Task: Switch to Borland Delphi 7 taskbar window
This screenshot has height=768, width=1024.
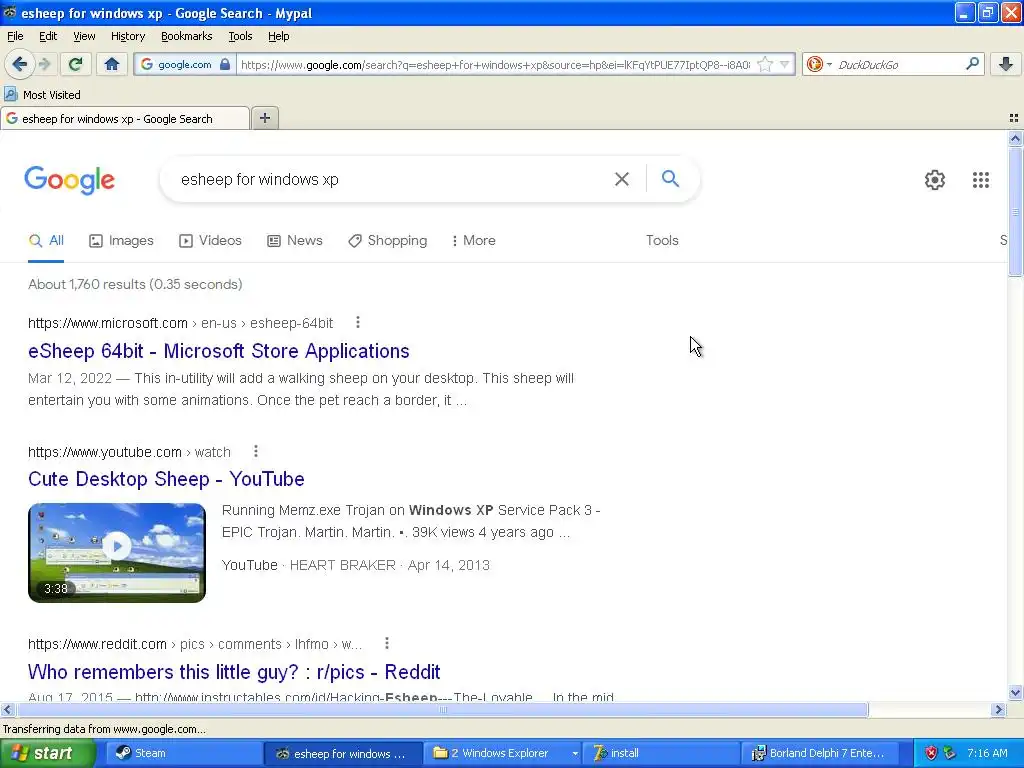Action: click(x=820, y=753)
